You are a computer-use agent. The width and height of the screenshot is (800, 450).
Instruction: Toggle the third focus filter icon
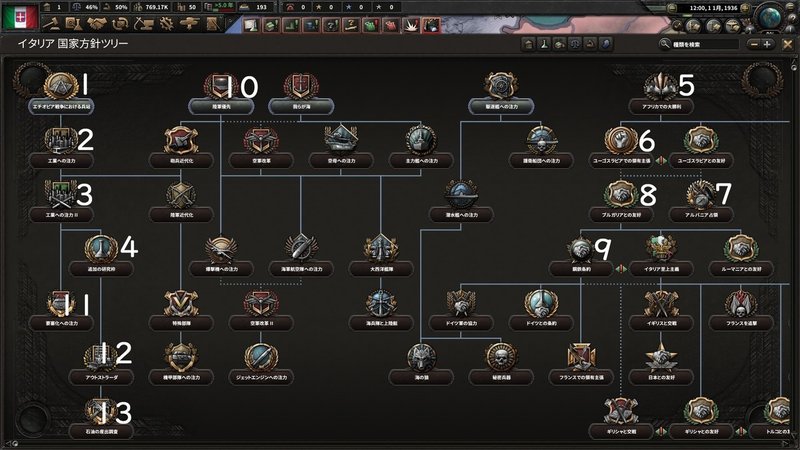(x=559, y=44)
